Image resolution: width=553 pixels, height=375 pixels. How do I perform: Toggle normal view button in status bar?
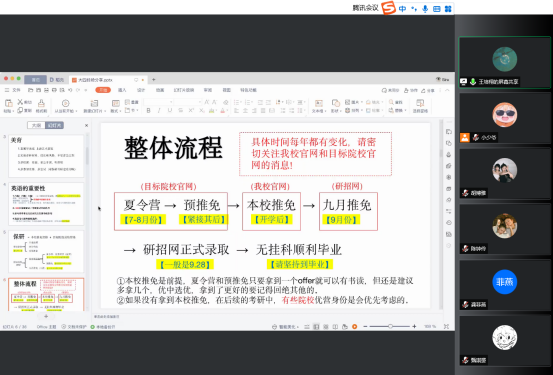coord(316,327)
